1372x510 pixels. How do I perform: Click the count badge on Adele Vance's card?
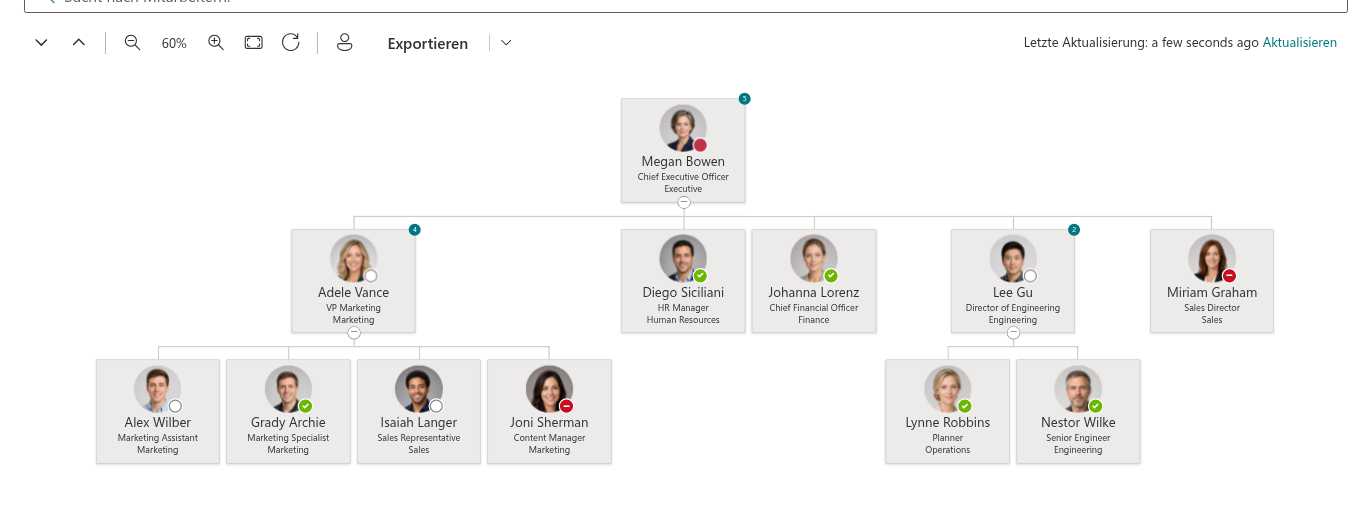tap(415, 230)
